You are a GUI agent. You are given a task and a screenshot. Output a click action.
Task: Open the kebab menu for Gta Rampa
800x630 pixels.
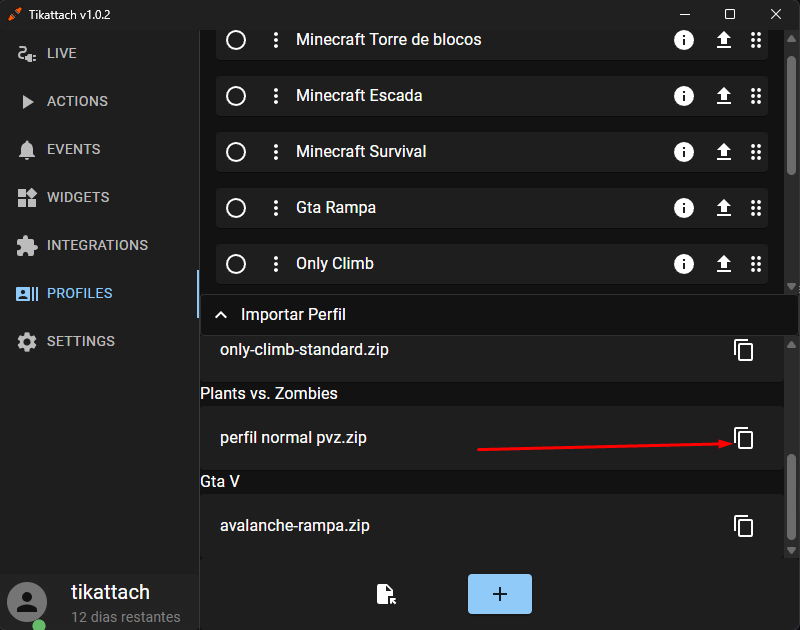point(276,208)
